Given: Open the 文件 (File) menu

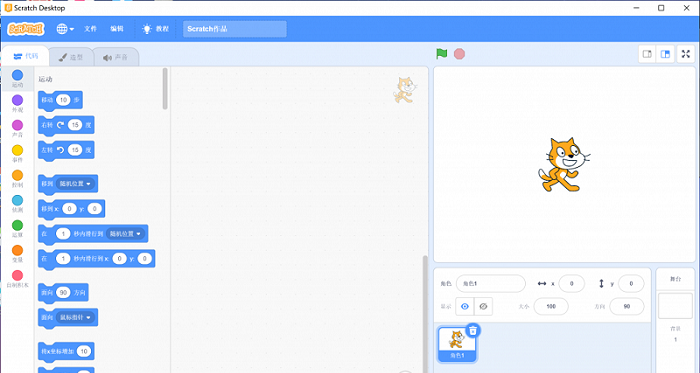Looking at the screenshot, I should 90,29.
